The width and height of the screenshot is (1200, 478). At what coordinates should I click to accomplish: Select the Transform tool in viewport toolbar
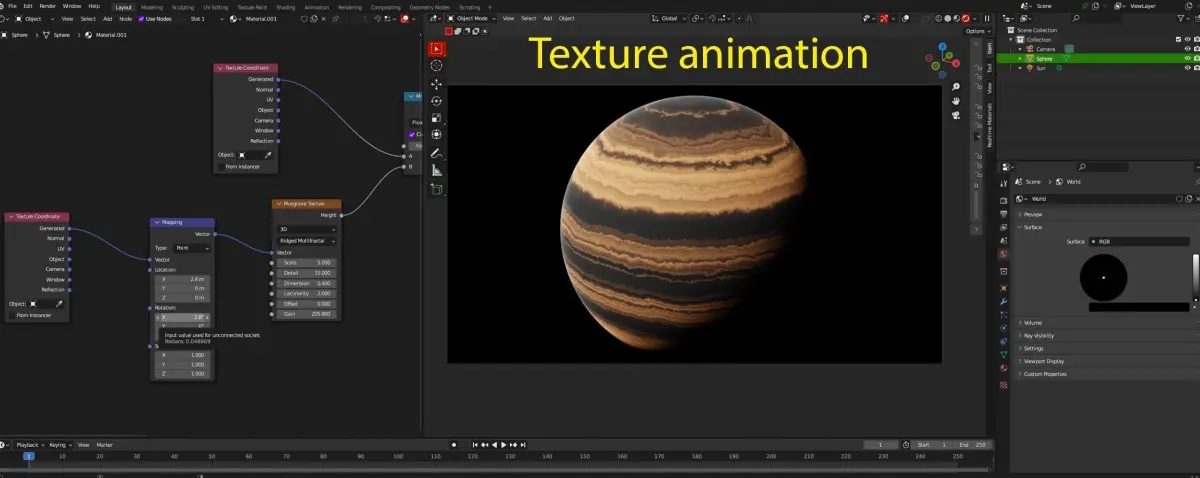(x=437, y=134)
